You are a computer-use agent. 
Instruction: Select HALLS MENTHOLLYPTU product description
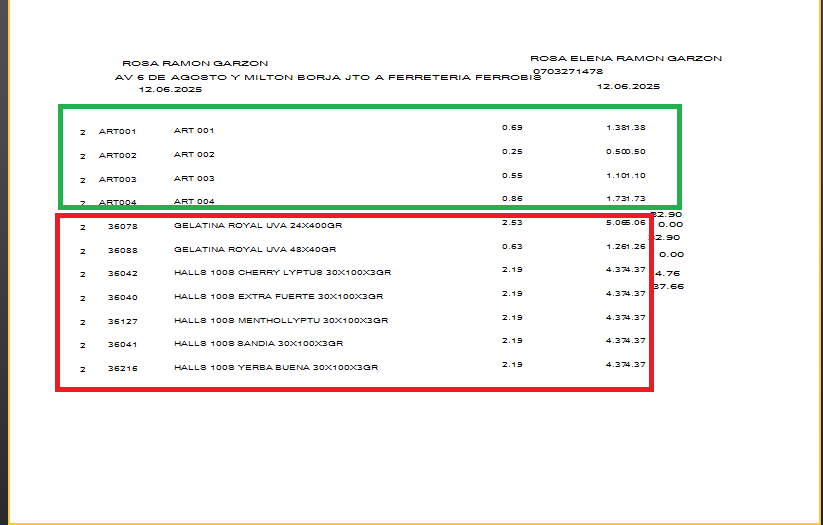[x=280, y=321]
